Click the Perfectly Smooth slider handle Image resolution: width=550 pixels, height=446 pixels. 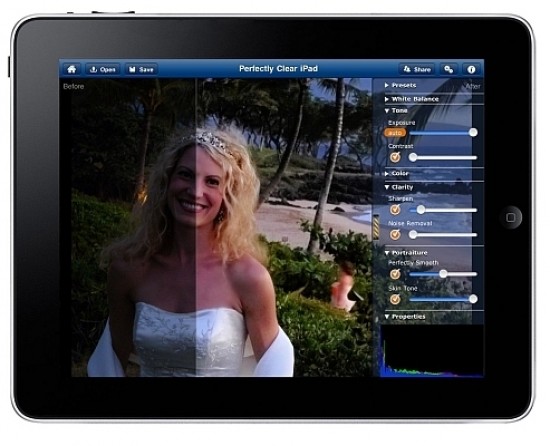pyautogui.click(x=443, y=273)
